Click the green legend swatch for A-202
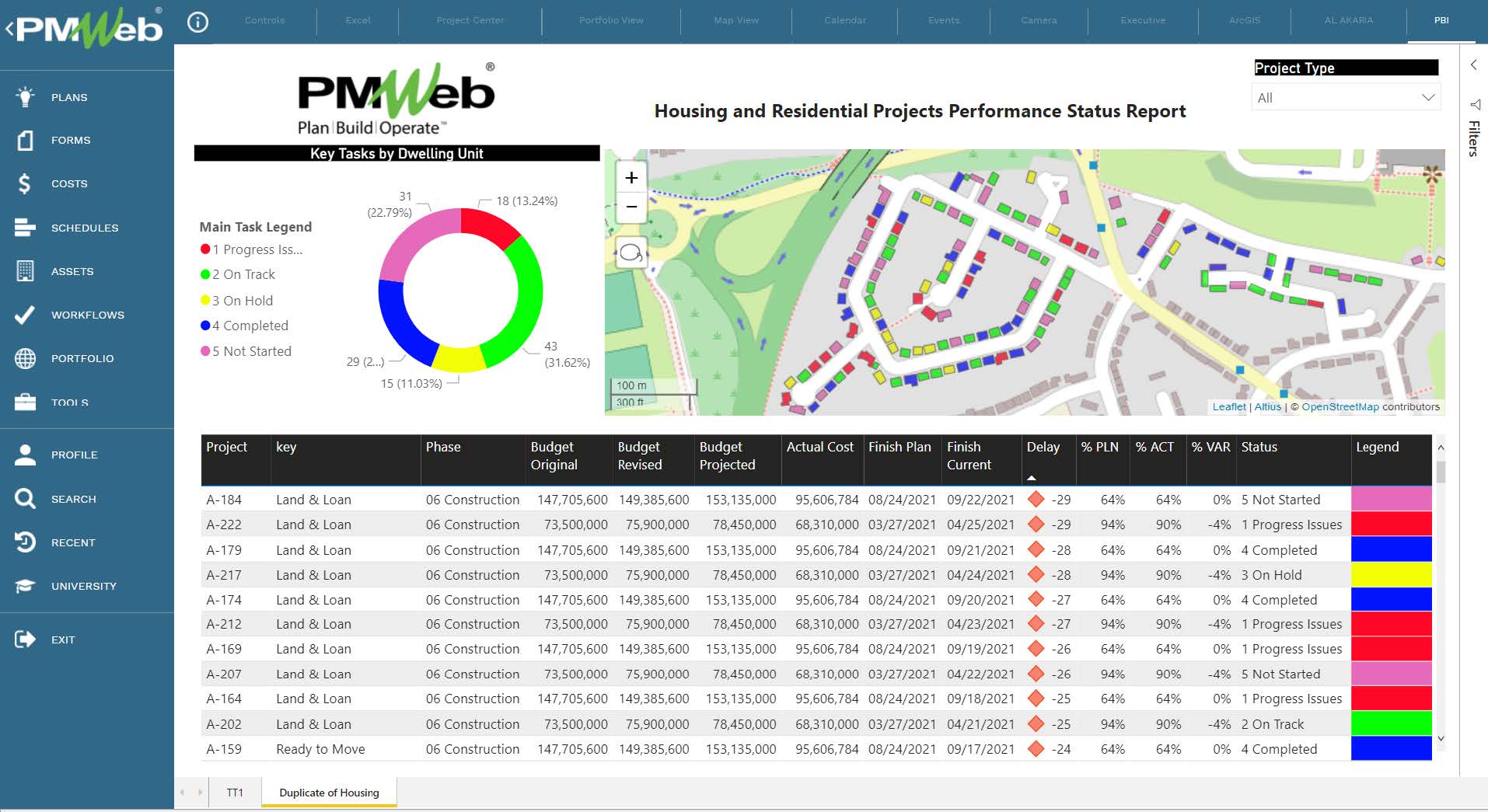This screenshot has height=812, width=1488. point(1391,723)
